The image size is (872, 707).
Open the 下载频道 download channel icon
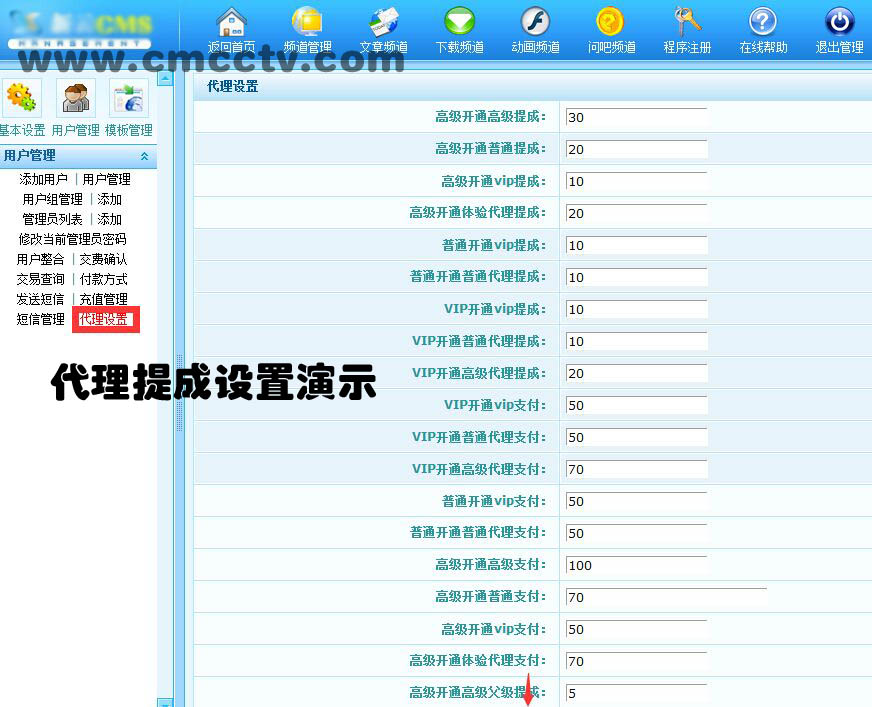coord(459,22)
